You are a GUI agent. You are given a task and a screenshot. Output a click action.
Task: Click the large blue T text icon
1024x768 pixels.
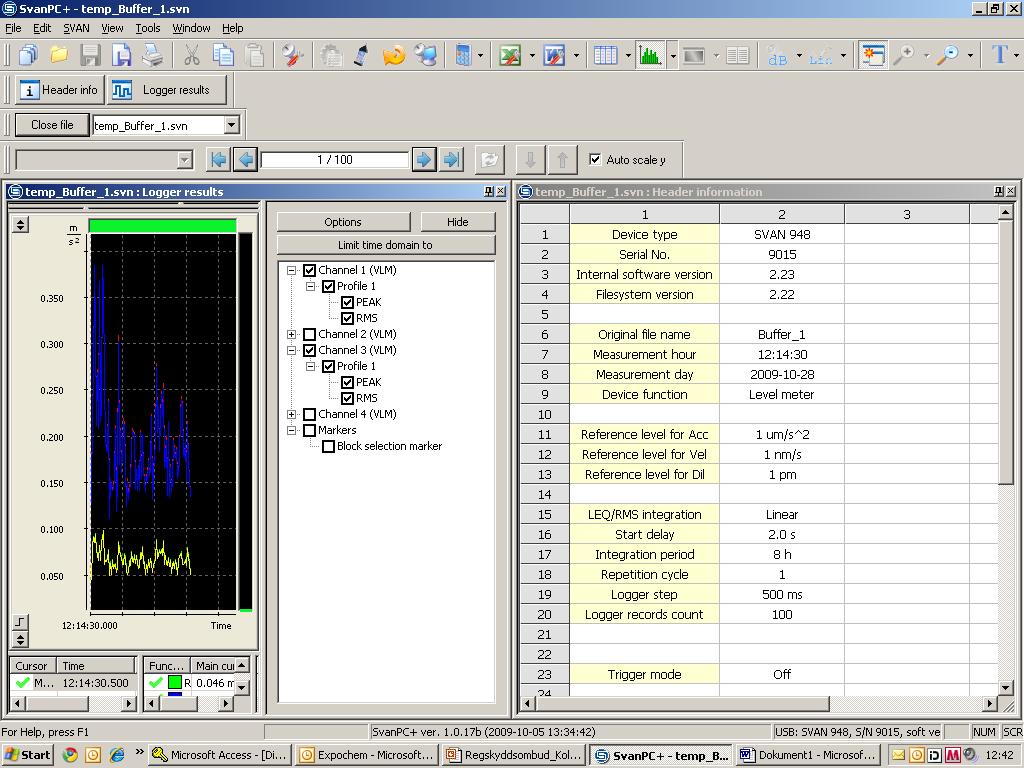[999, 54]
